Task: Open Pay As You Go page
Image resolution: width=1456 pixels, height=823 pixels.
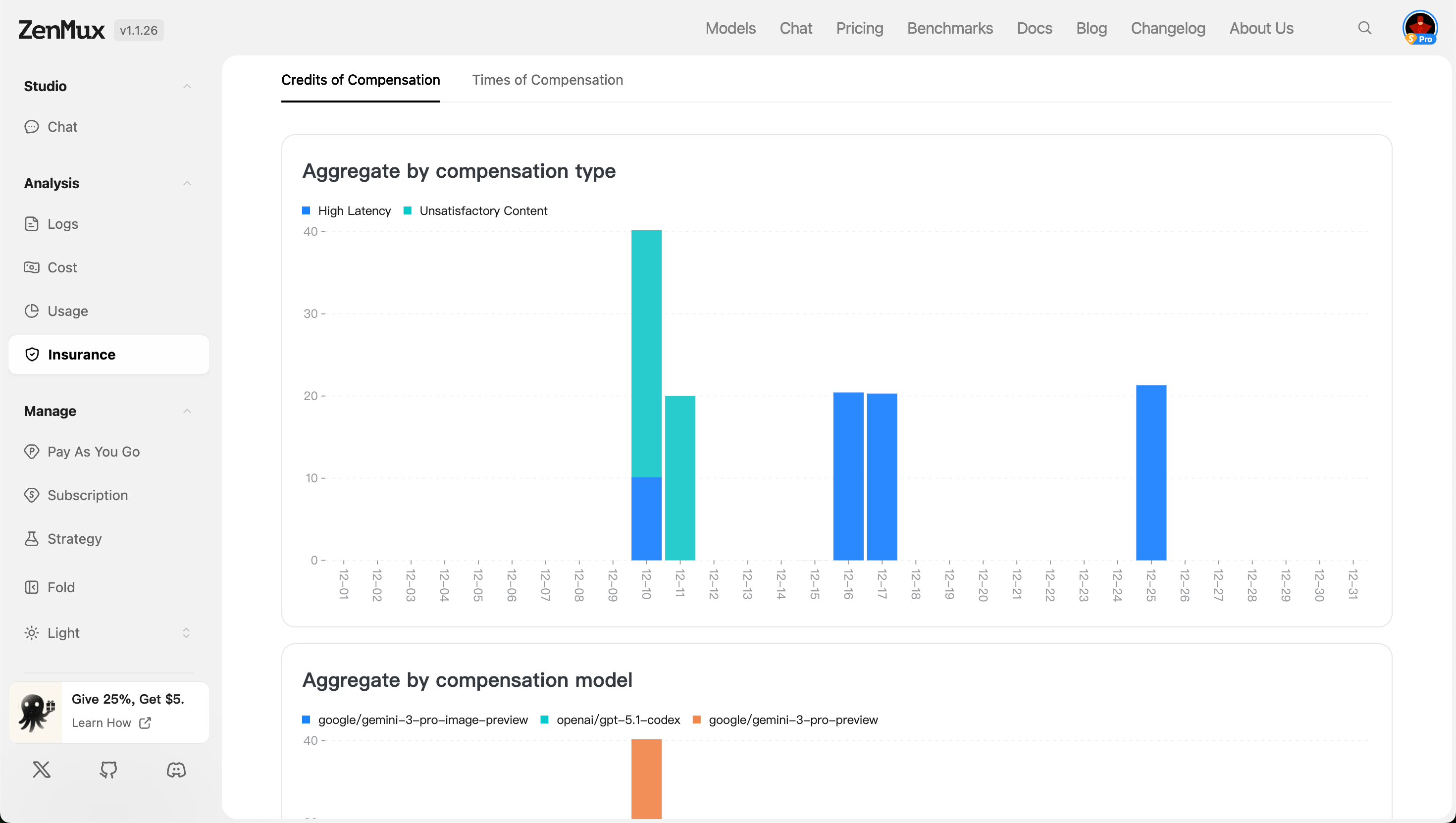Action: [93, 452]
